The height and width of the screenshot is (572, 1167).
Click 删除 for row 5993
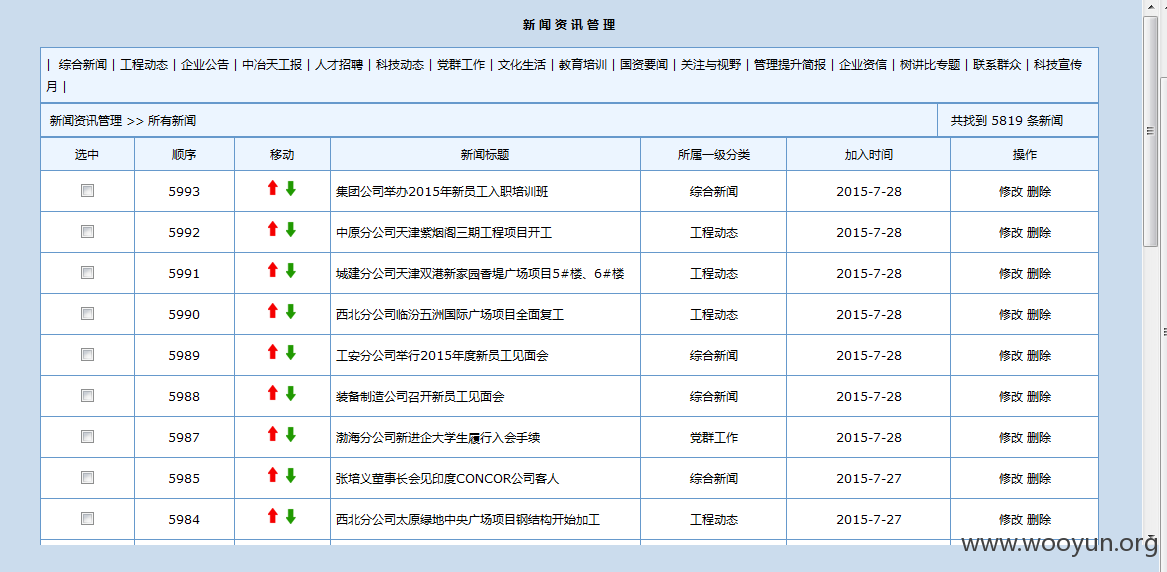[x=1039, y=191]
